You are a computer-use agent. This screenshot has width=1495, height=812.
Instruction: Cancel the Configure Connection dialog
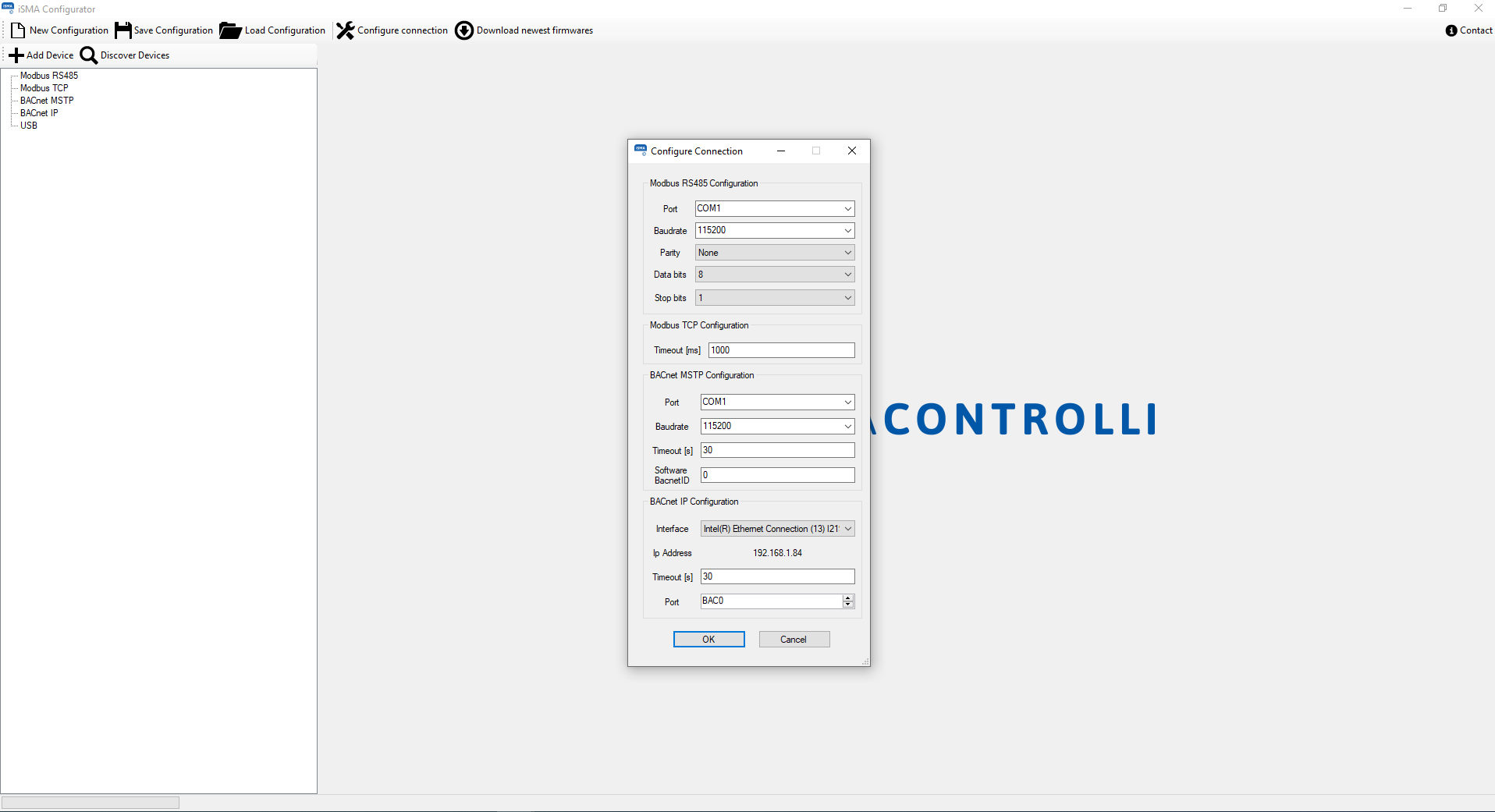point(794,640)
